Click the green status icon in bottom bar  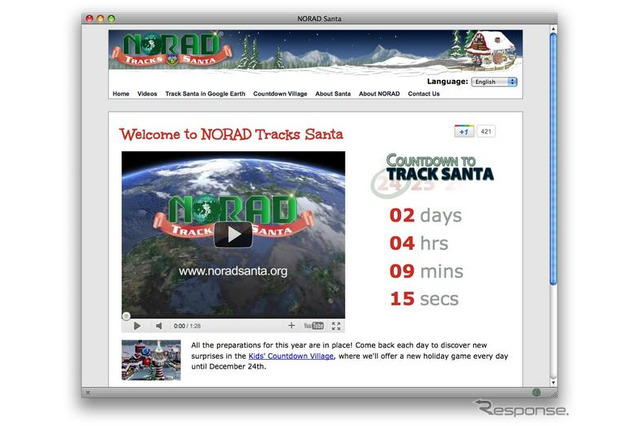coord(536,393)
